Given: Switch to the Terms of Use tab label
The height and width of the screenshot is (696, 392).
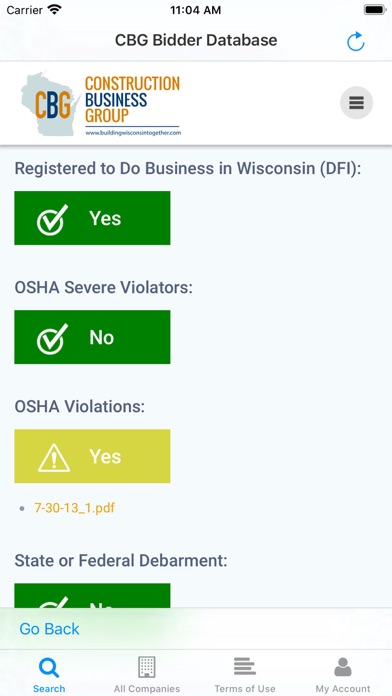Looking at the screenshot, I should click(245, 688).
